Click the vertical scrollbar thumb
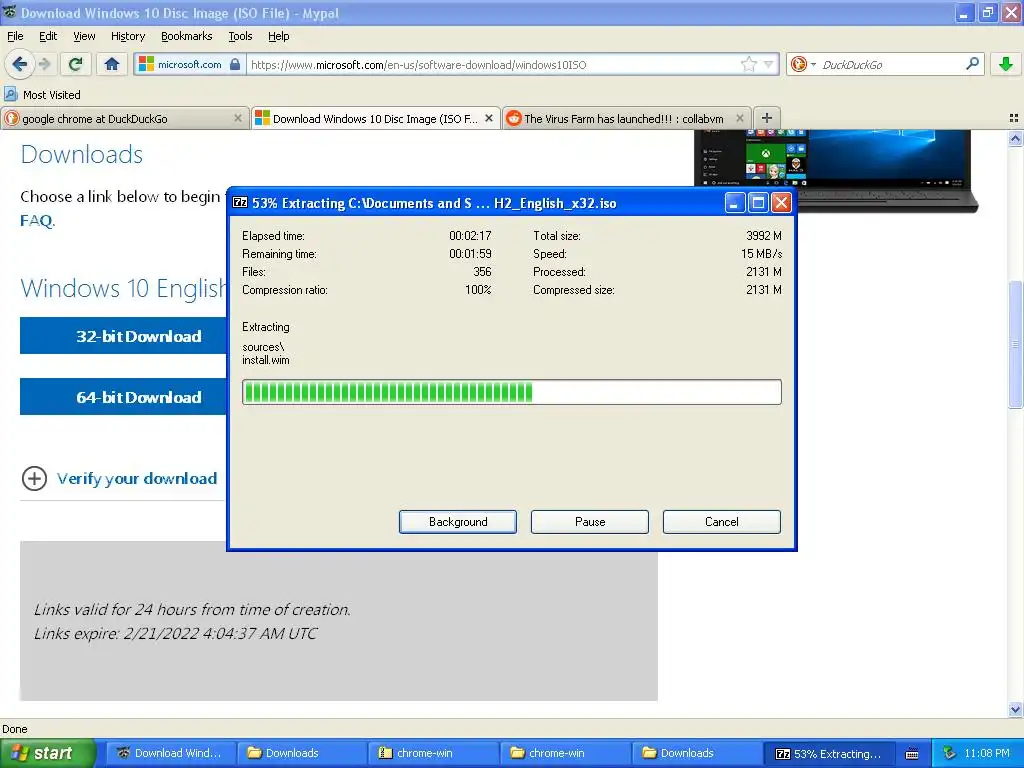The image size is (1024, 768). (x=1015, y=344)
